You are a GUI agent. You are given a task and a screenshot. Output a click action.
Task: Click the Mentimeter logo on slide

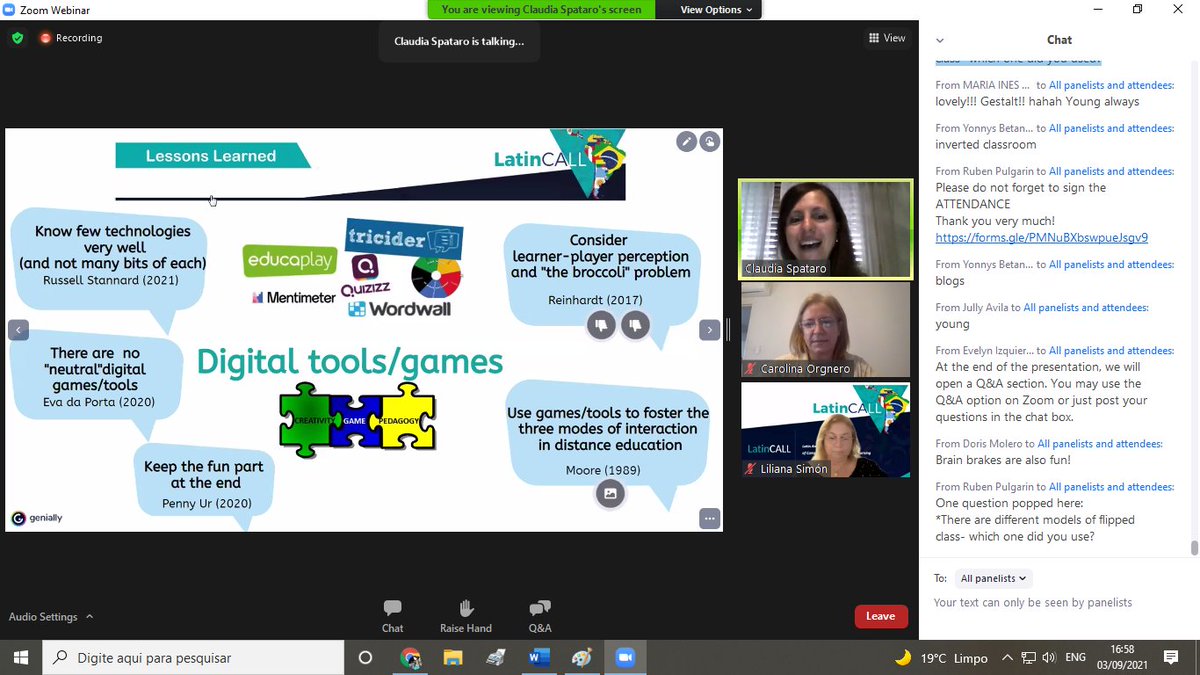(294, 297)
